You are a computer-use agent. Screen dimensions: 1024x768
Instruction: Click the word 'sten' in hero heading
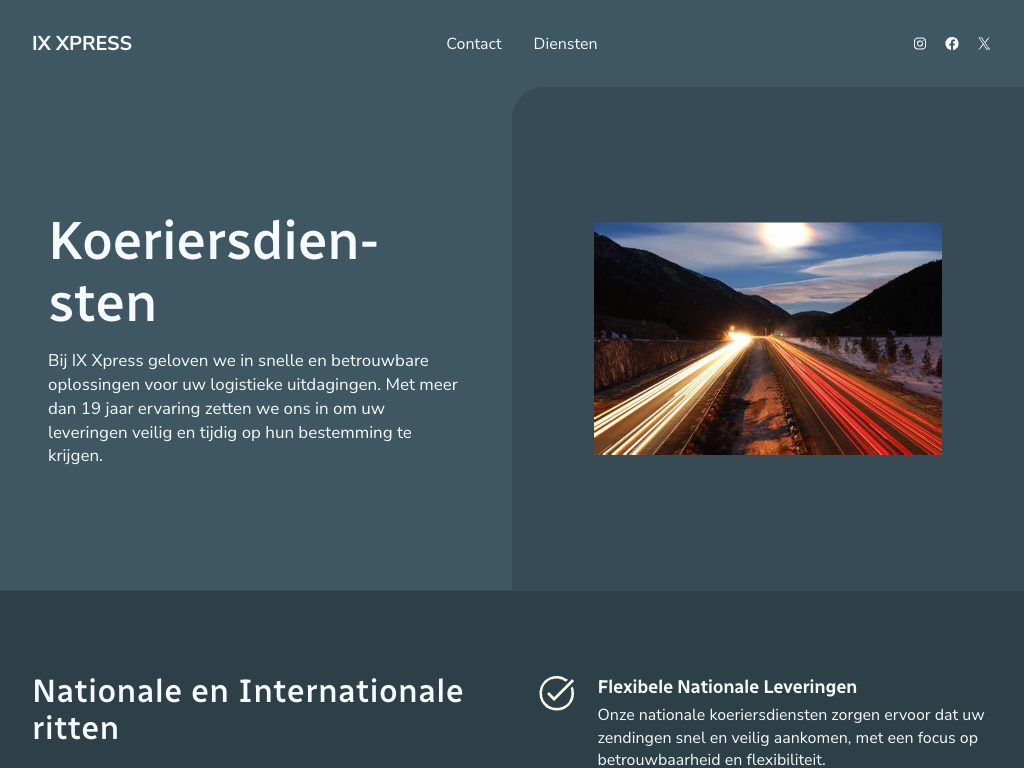102,304
